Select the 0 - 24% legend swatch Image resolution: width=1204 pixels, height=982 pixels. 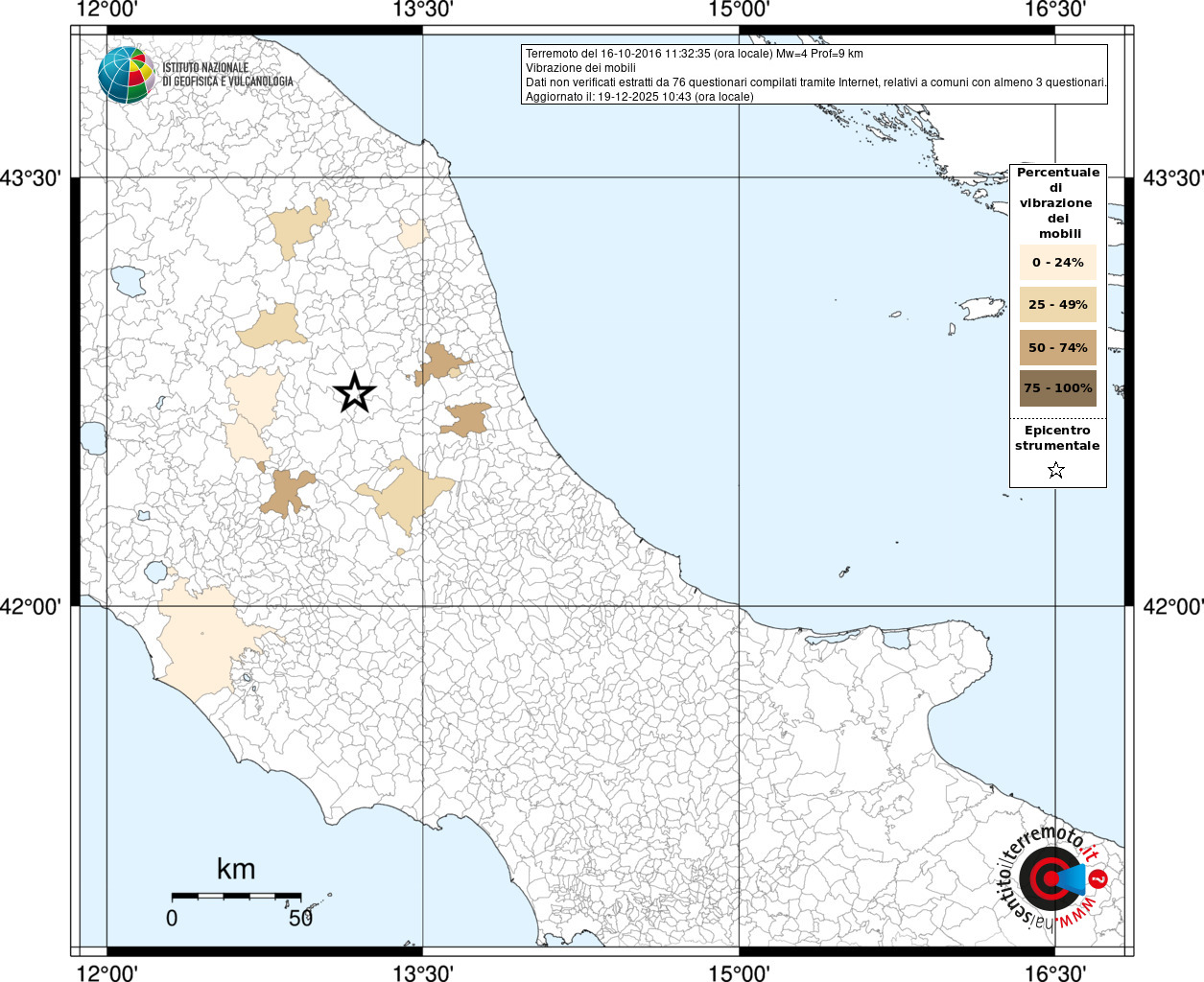1057,262
